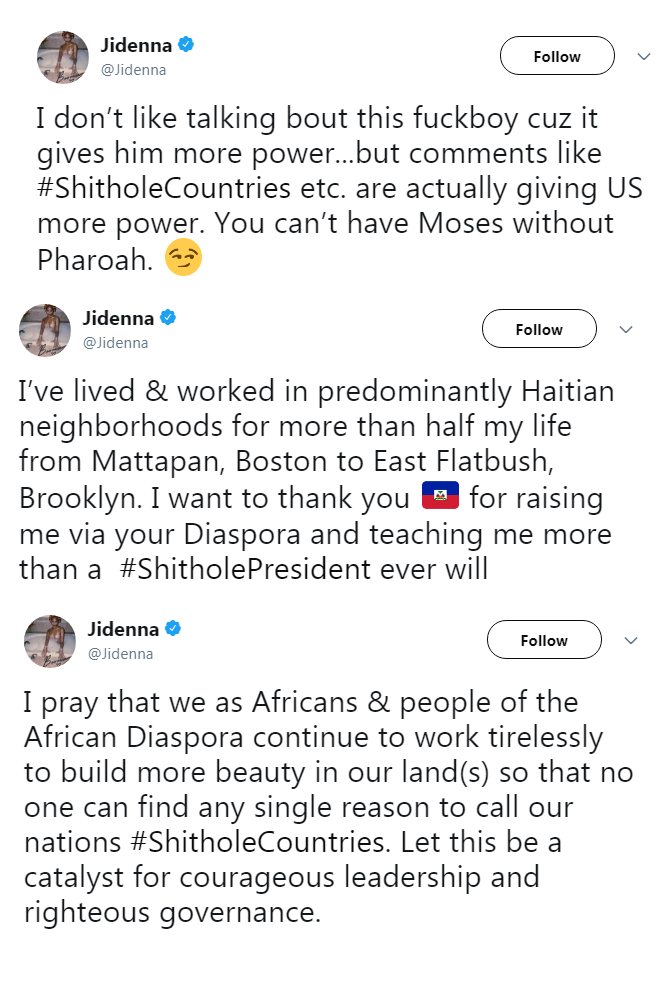Click the smirking face emoji after Pharoah

[x=184, y=259]
